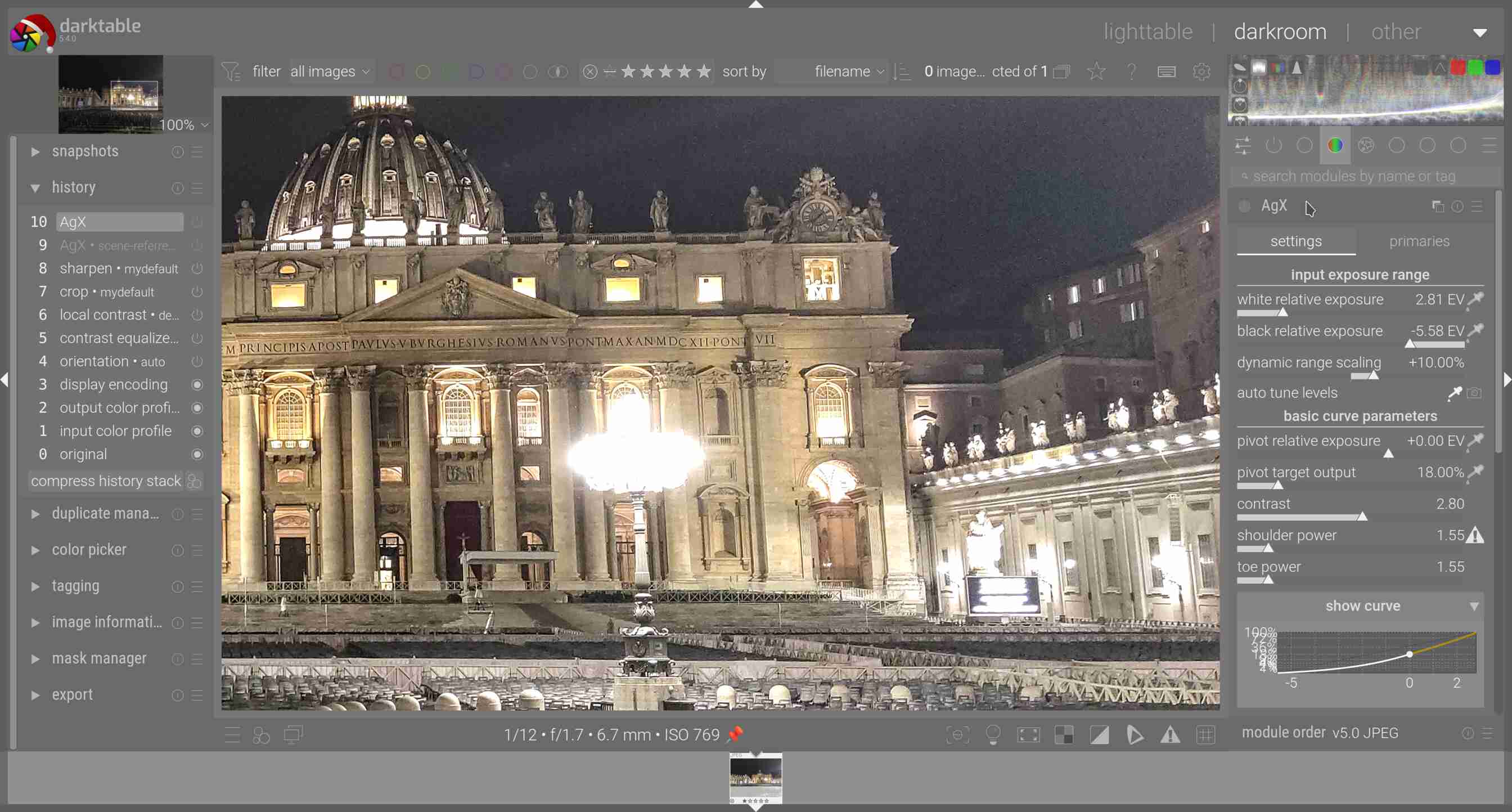The image size is (1512, 812).
Task: Toggle clipping indication square icon
Action: tap(1099, 734)
